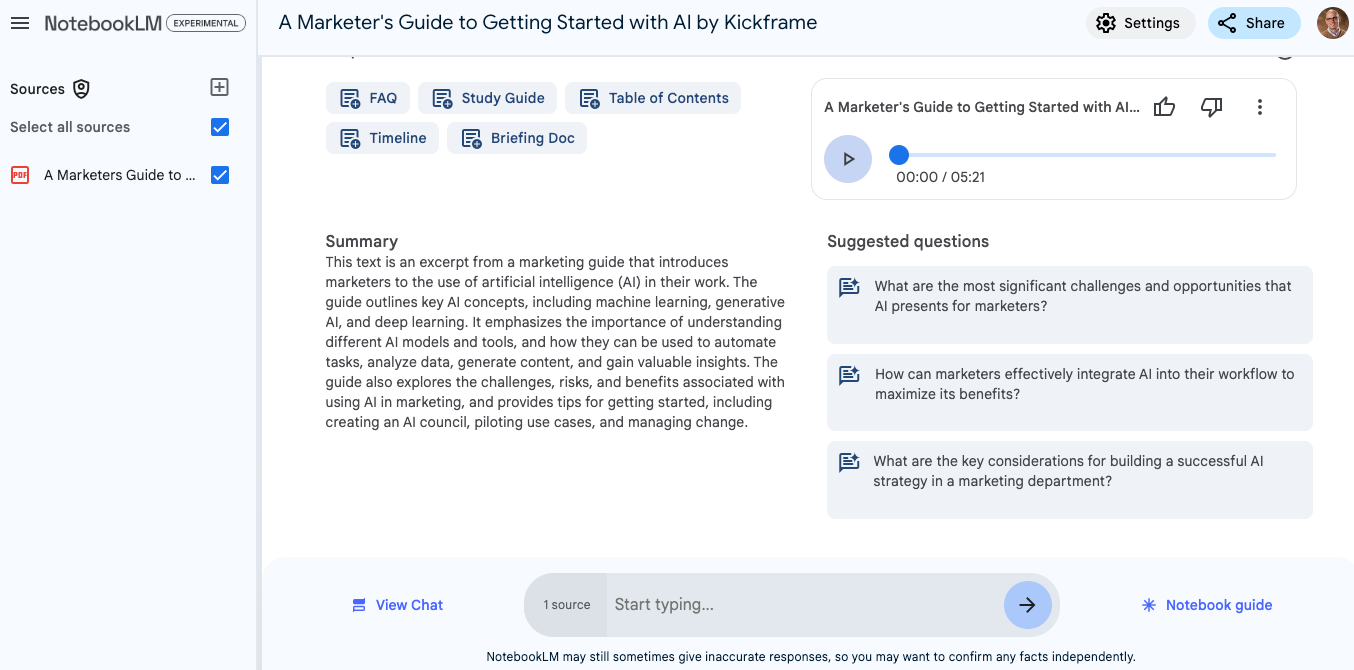This screenshot has height=670, width=1354.
Task: Click the notebook title in the header
Action: 548,22
